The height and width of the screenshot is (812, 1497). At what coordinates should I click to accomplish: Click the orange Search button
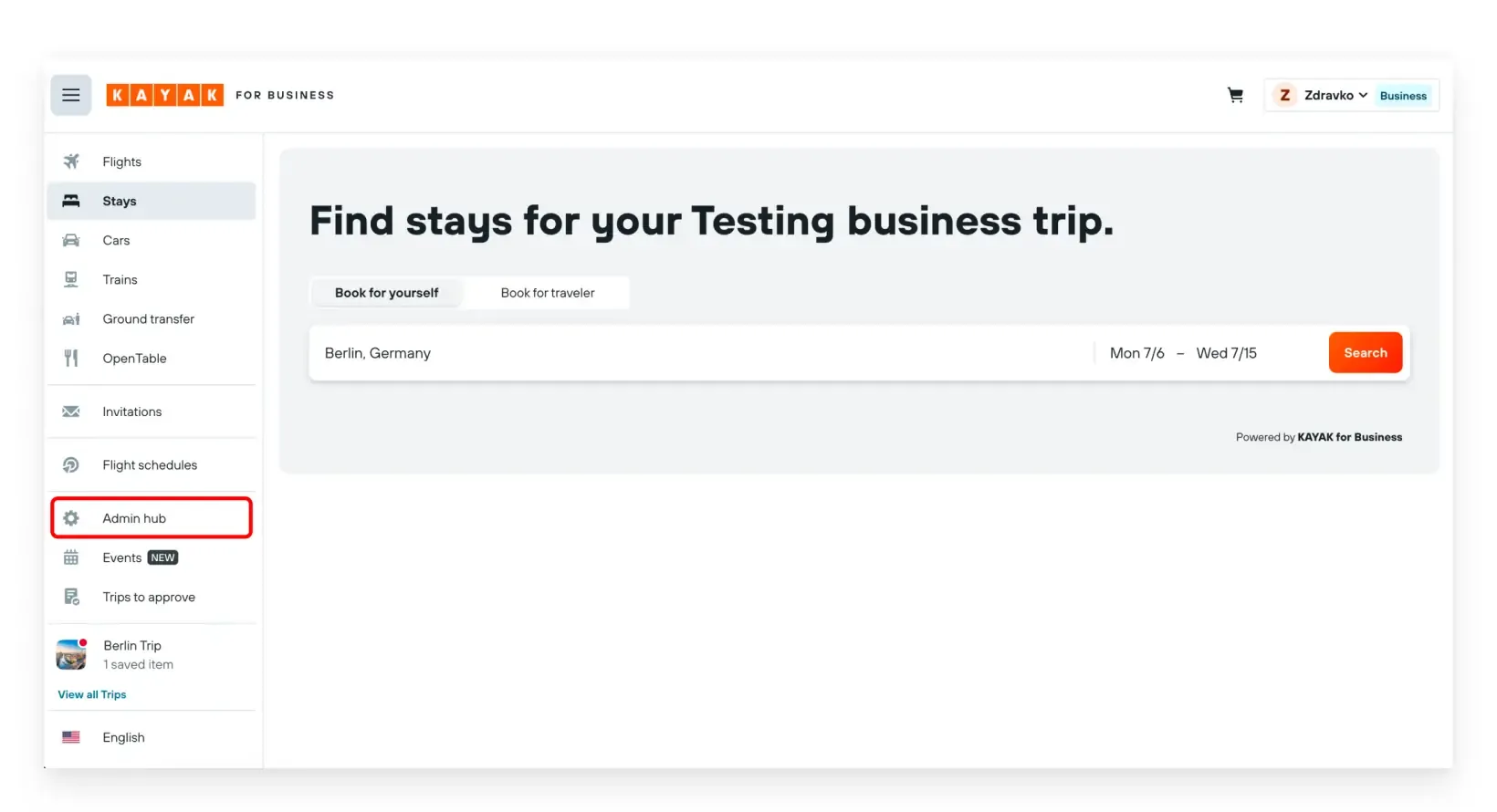pos(1366,353)
